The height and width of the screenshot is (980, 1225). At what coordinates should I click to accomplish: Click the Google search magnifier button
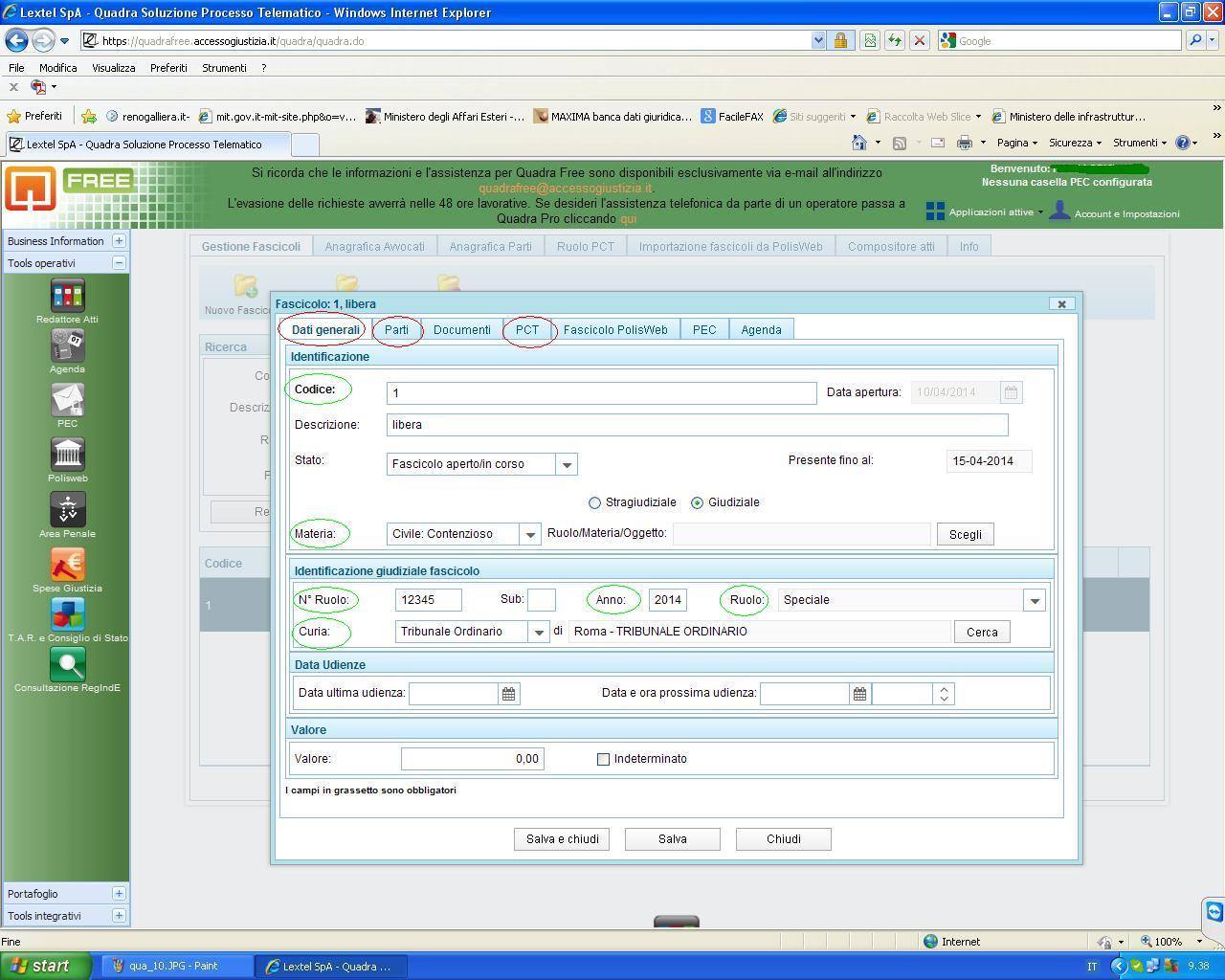(1194, 40)
